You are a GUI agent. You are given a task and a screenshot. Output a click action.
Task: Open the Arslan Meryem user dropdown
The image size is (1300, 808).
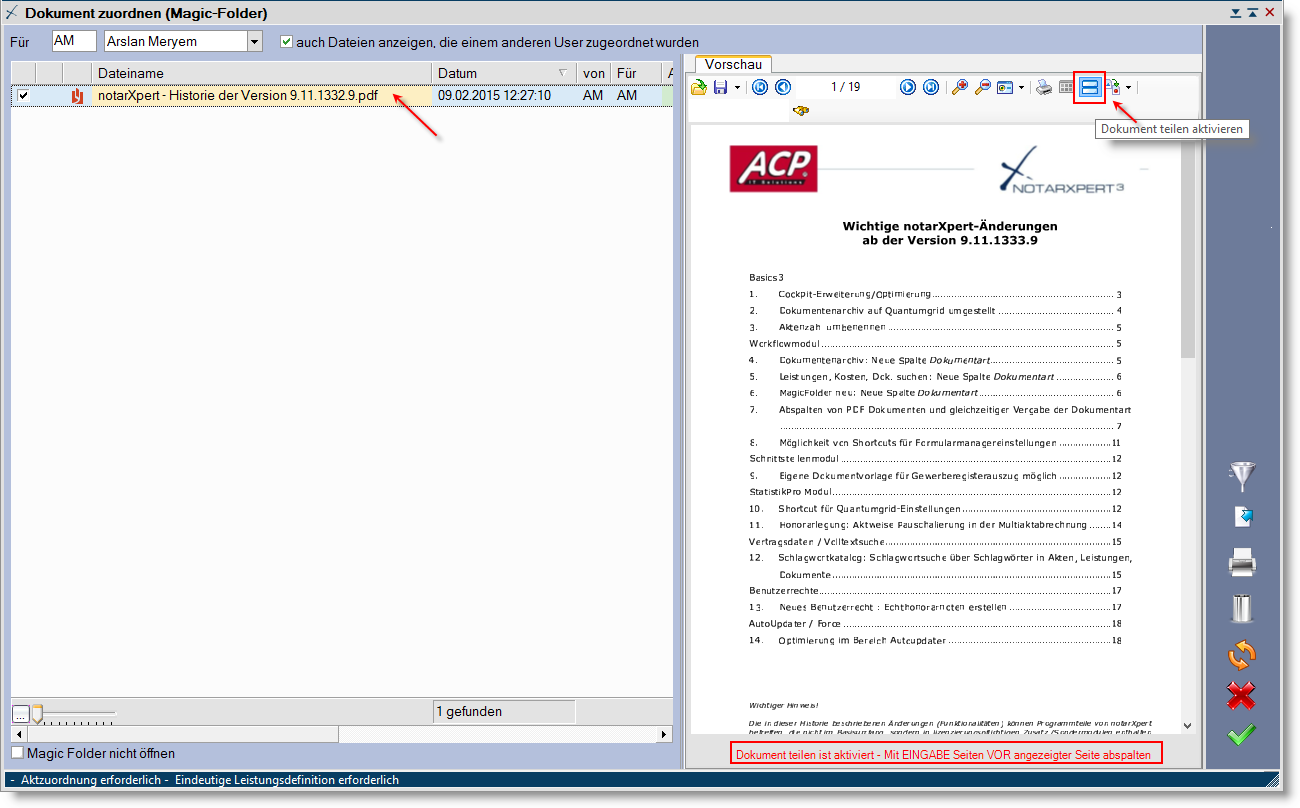pyautogui.click(x=254, y=42)
